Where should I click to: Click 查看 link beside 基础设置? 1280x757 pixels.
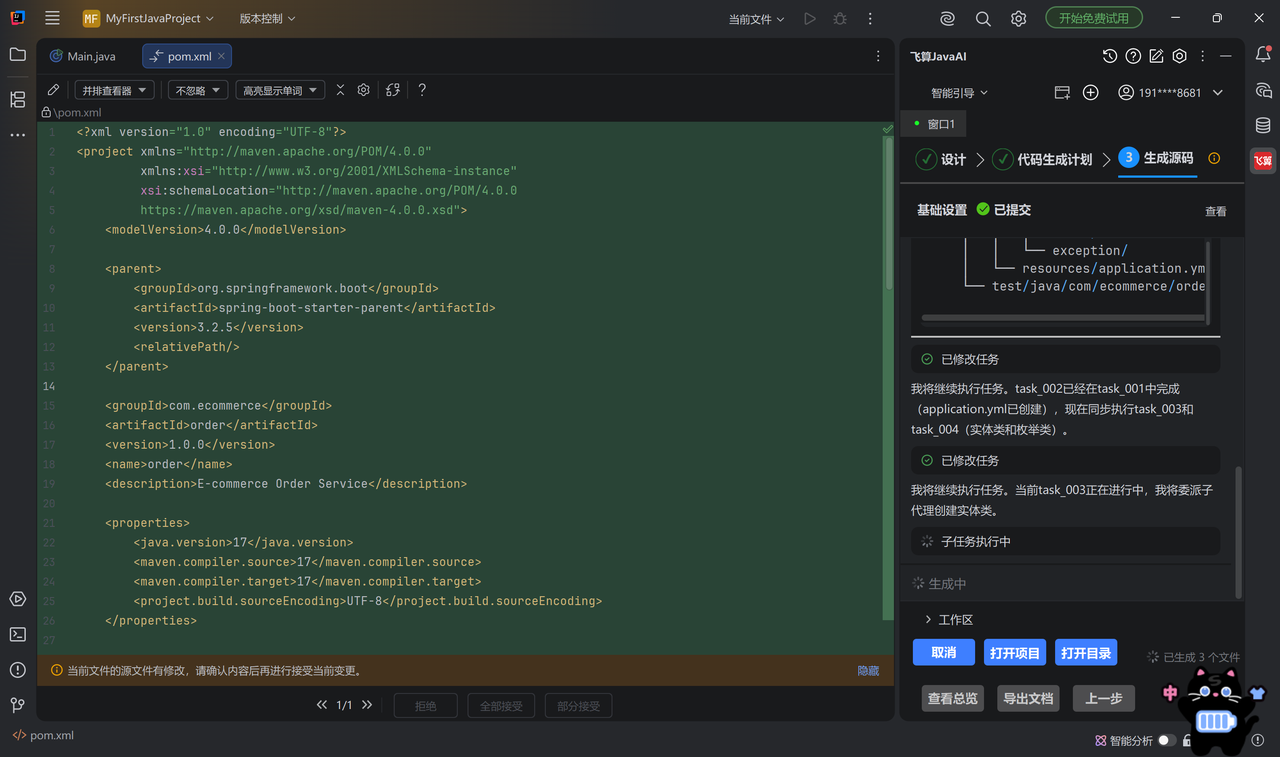click(x=1215, y=211)
